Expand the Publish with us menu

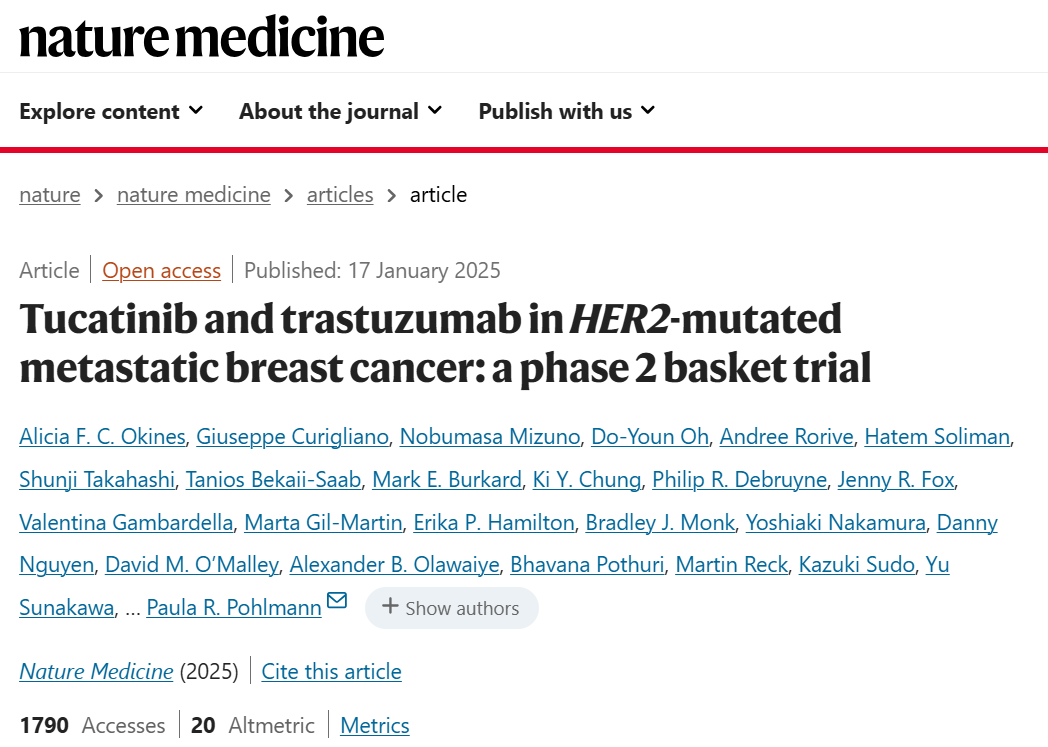coord(567,111)
